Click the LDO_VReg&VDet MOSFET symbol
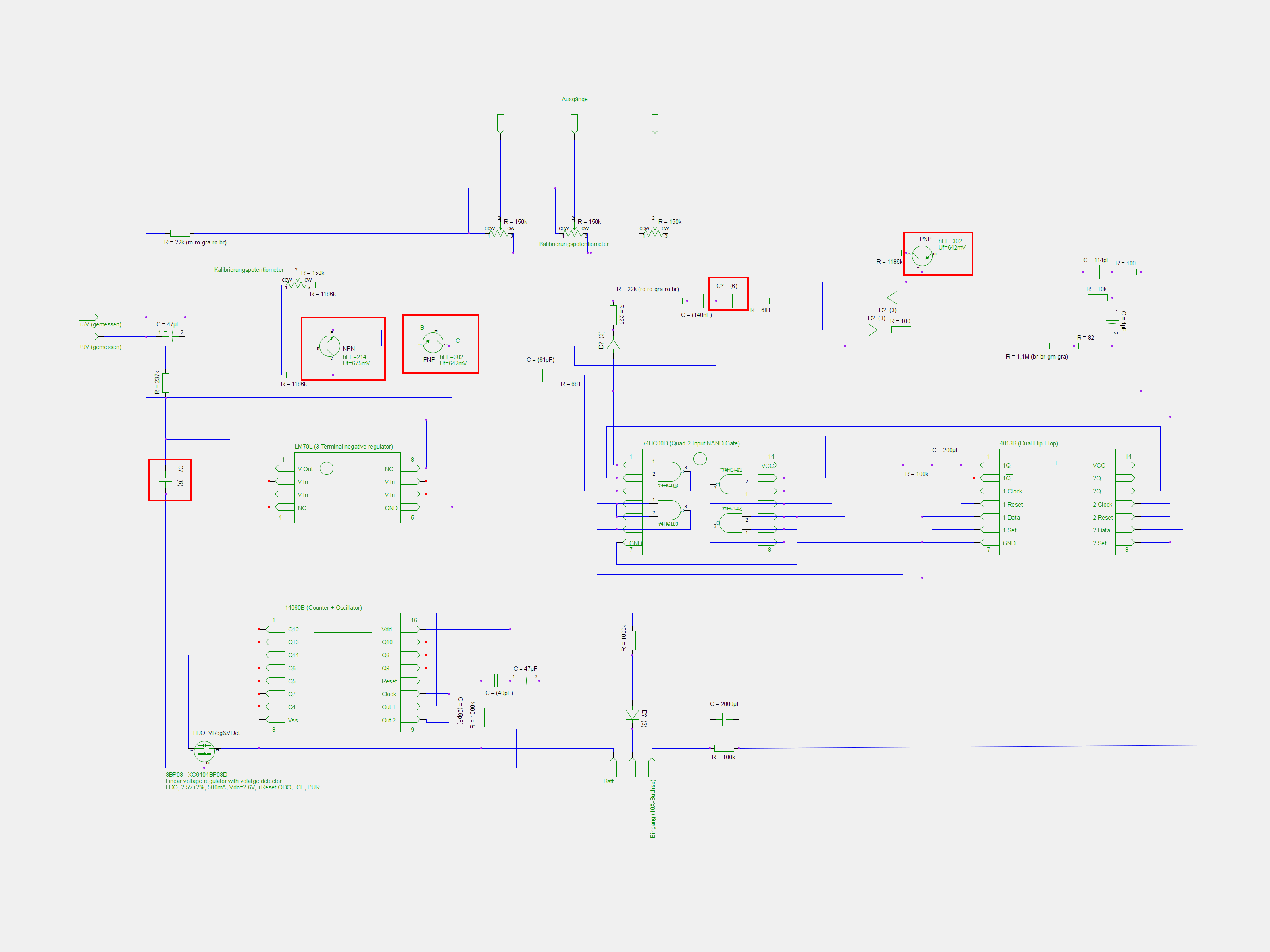Image resolution: width=1270 pixels, height=952 pixels. [x=204, y=751]
